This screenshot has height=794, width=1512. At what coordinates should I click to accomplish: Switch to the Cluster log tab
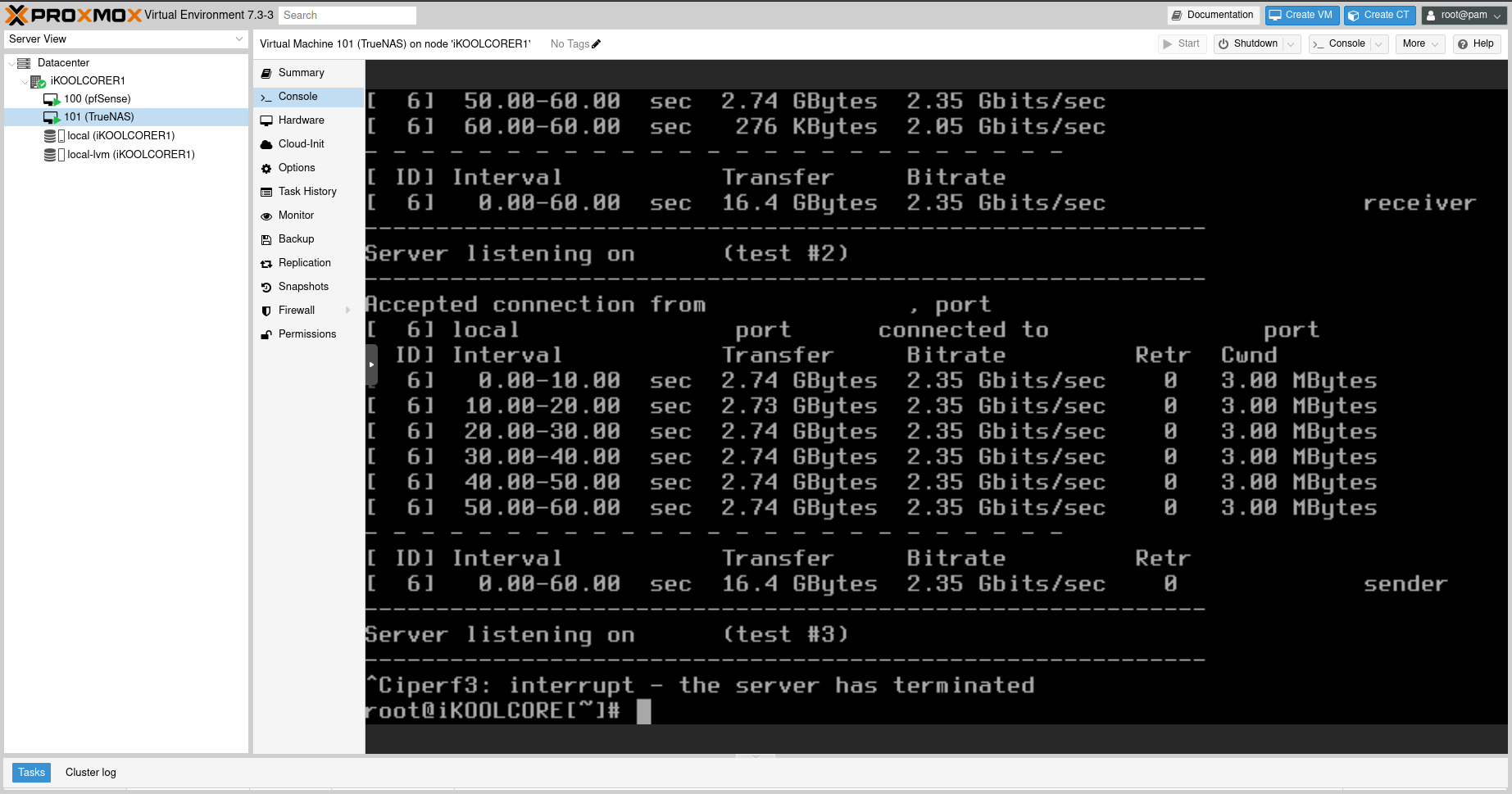91,773
